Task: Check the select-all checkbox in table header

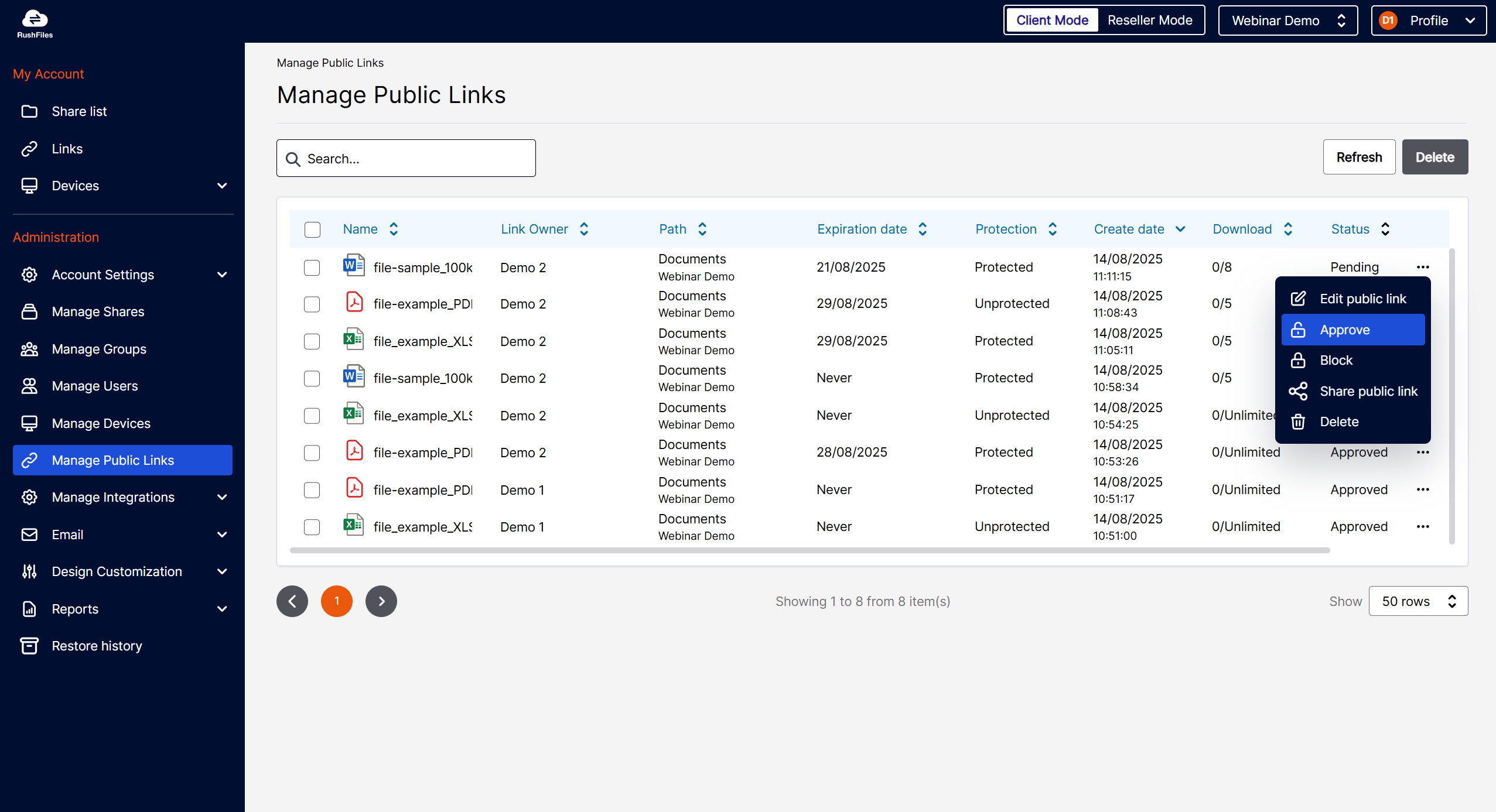Action: (312, 229)
